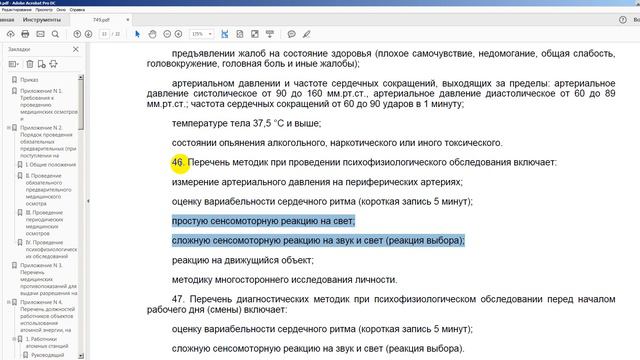Go to previous page arrow up
The height and width of the screenshot is (360, 640).
coord(77,34)
